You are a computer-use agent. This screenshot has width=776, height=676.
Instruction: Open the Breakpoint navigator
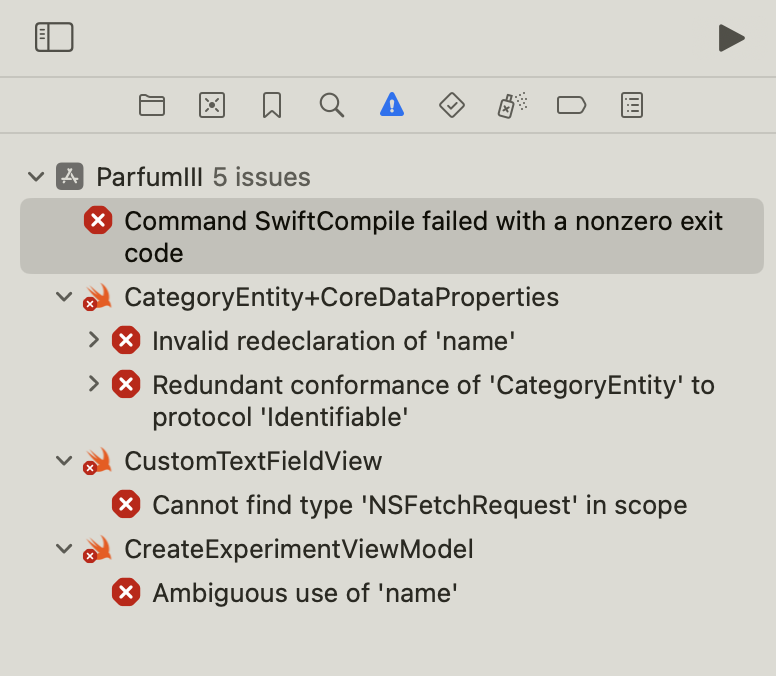[x=571, y=105]
